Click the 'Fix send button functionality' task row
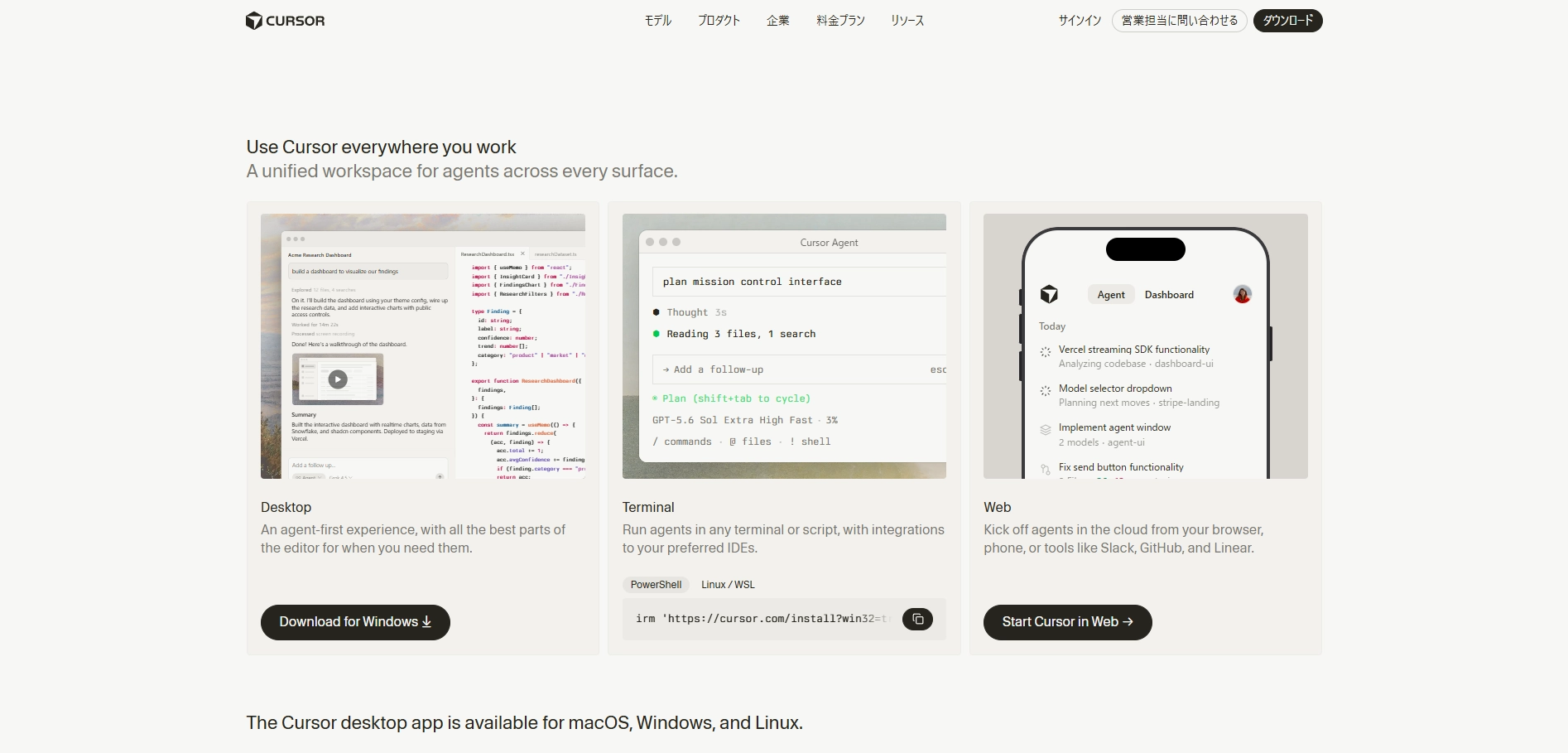Viewport: 1568px width, 753px height. pos(1147,470)
